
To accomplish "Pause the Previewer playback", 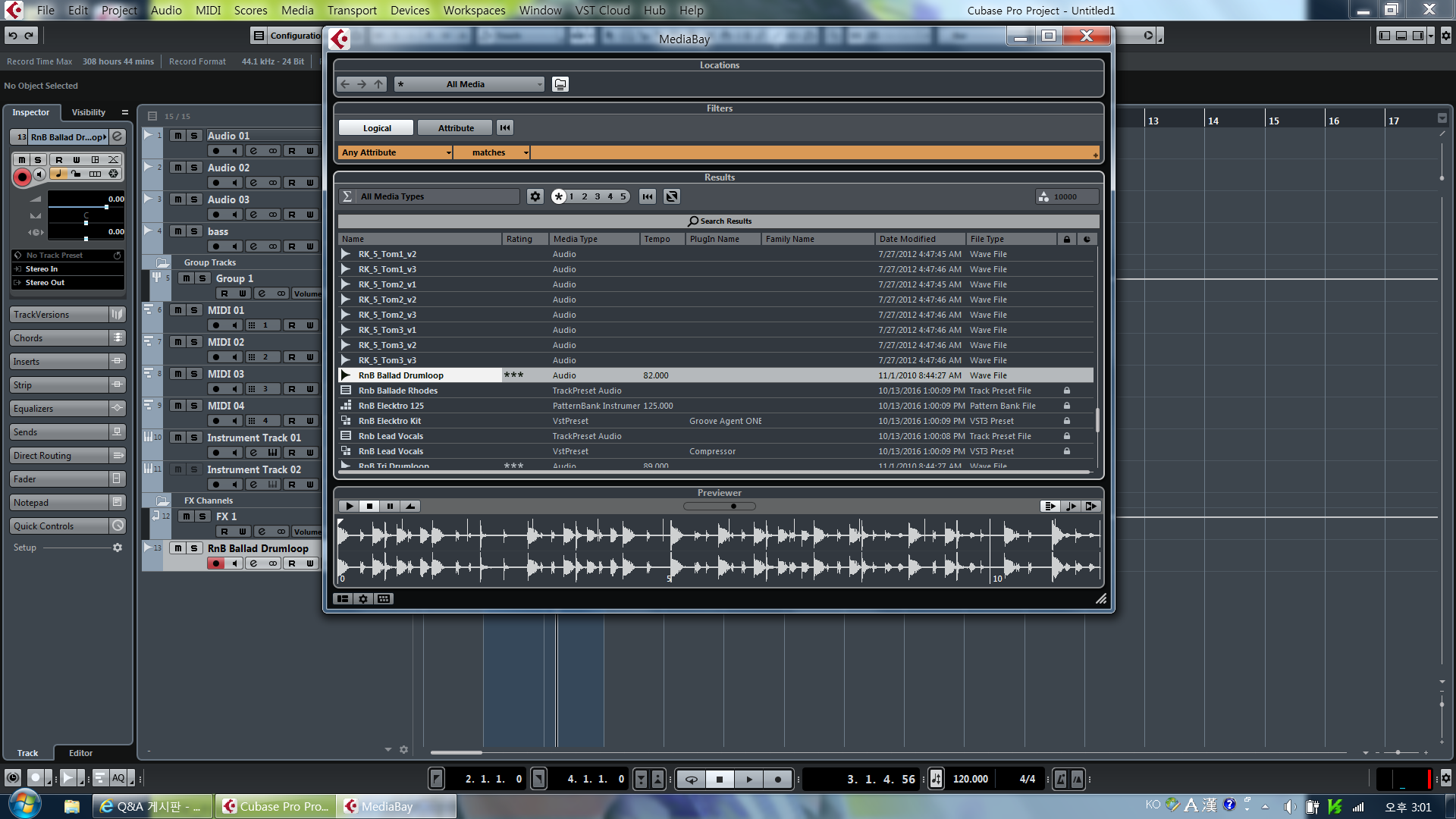I will [390, 506].
